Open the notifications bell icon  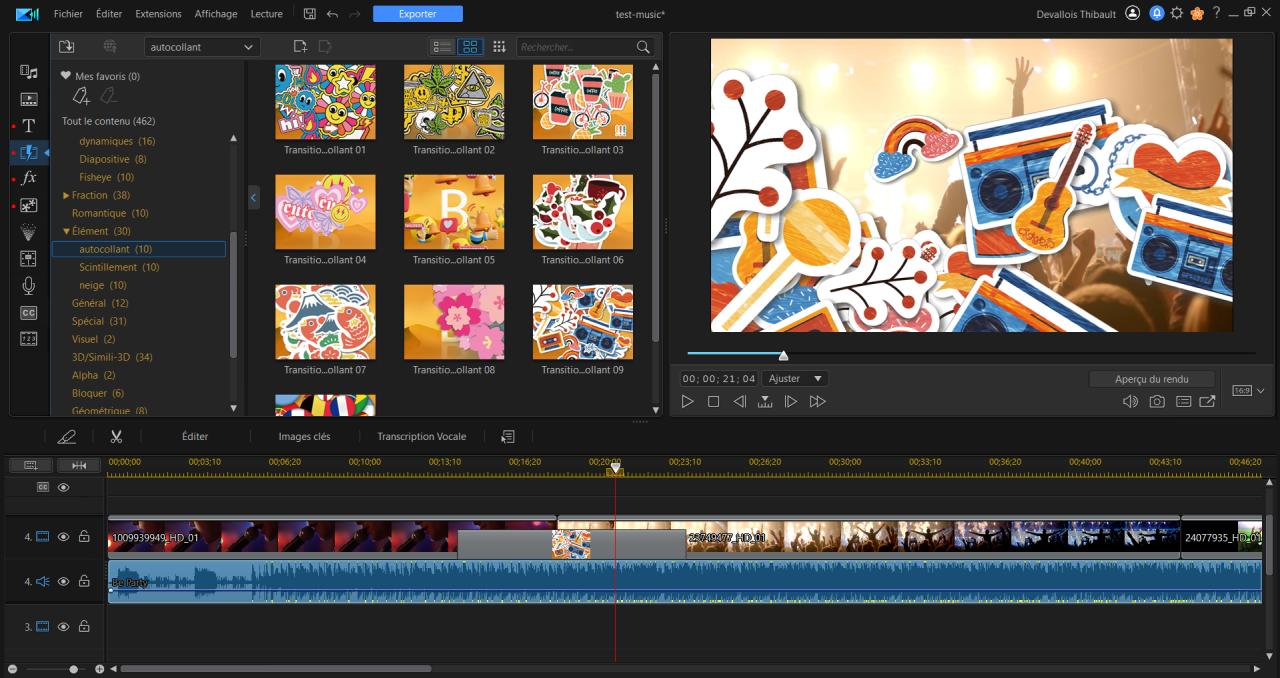click(1155, 14)
